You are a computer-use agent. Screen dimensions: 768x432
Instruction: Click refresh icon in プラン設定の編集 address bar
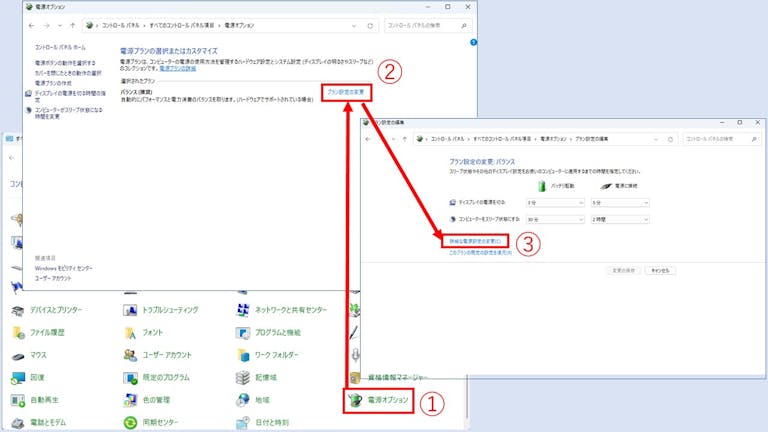[x=671, y=139]
